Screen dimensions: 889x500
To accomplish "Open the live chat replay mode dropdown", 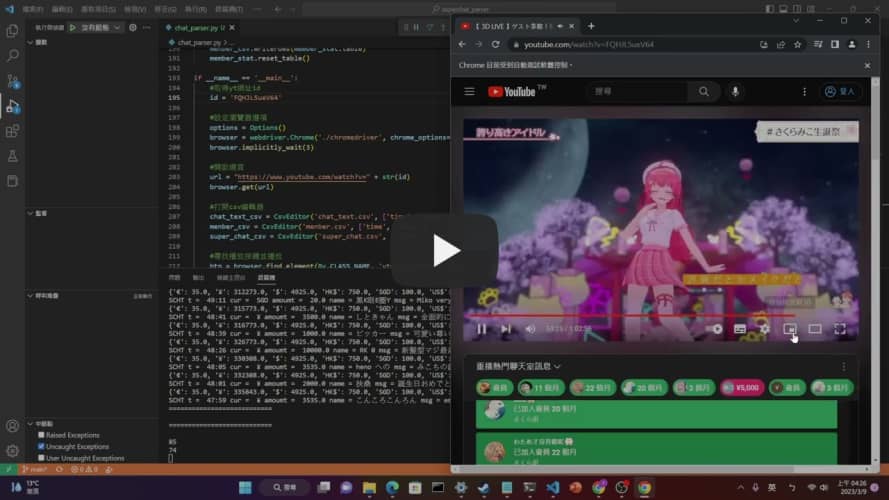I will [518, 367].
